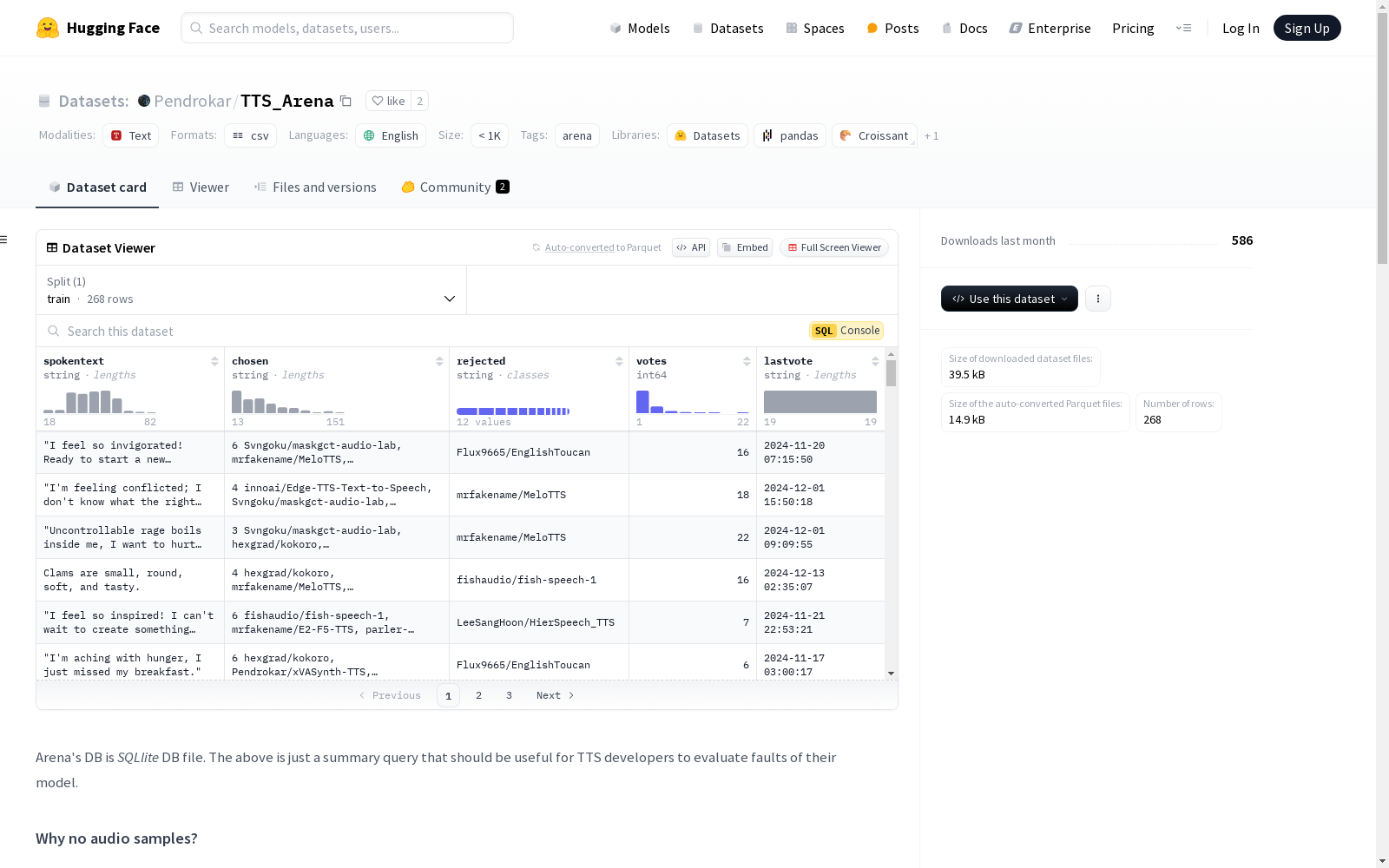
Task: Click the votes histogram's first bar
Action: [x=642, y=402]
